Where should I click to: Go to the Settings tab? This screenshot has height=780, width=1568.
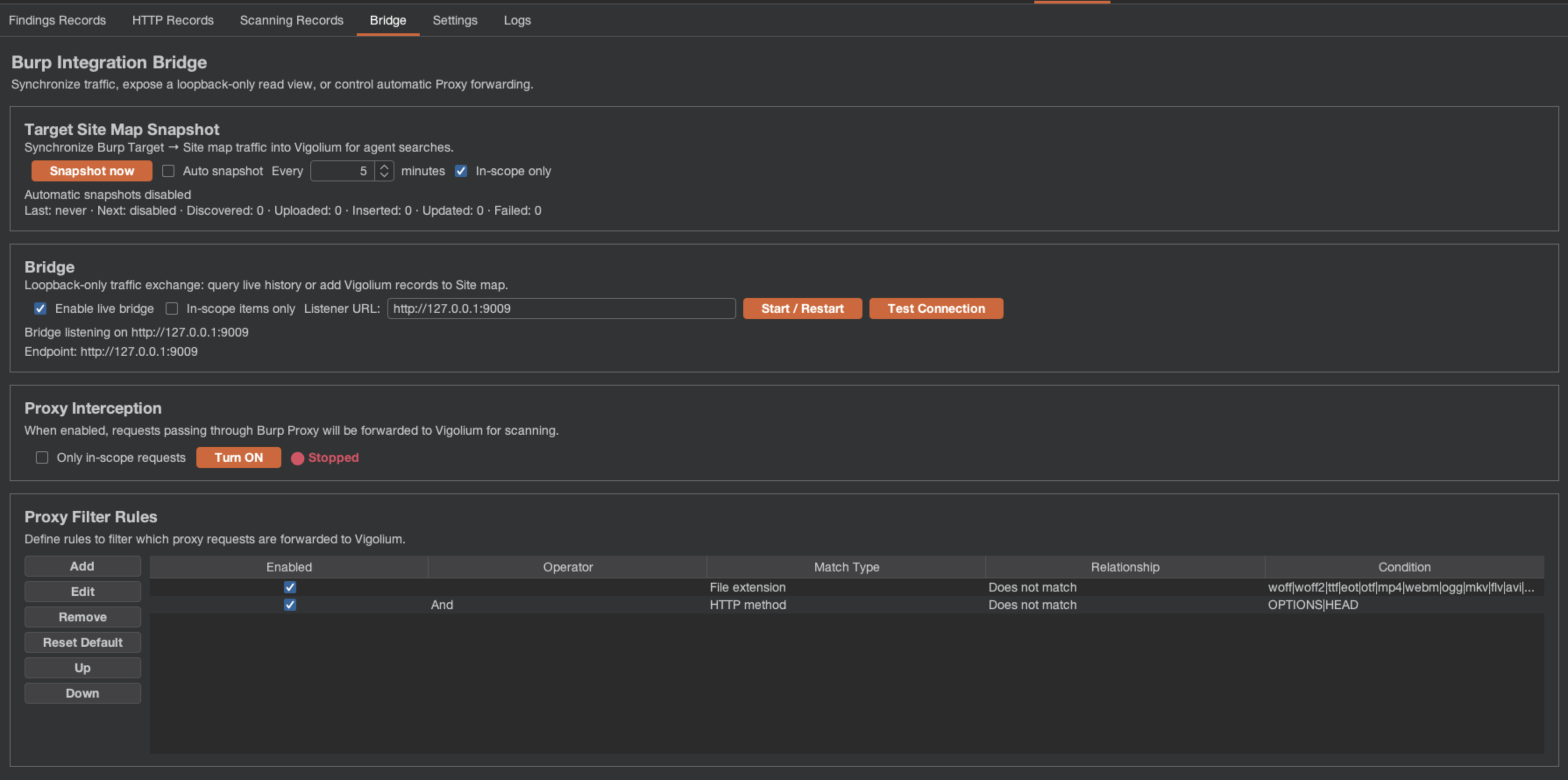pos(455,20)
